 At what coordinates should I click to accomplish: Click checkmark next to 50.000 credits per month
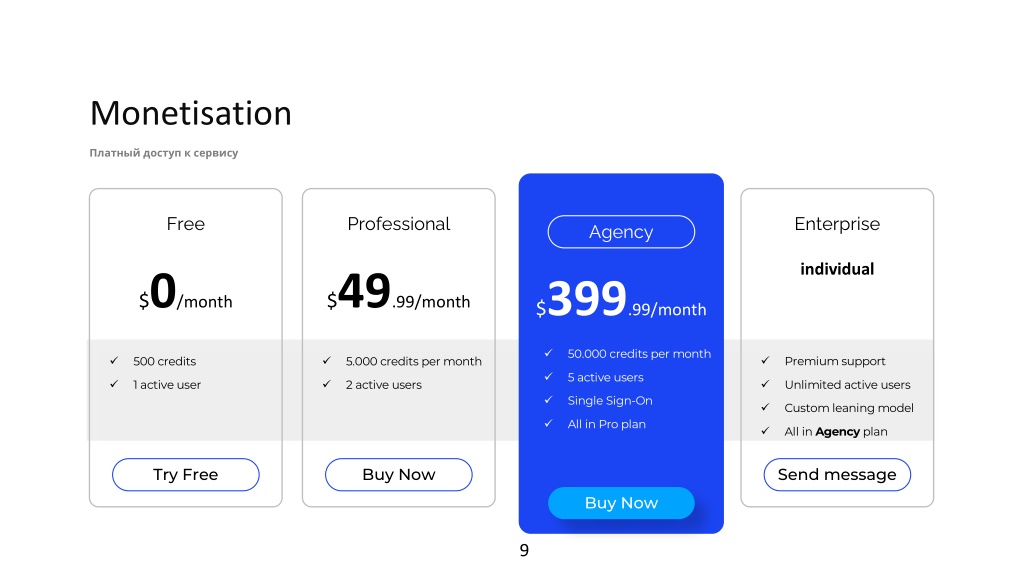tap(549, 353)
